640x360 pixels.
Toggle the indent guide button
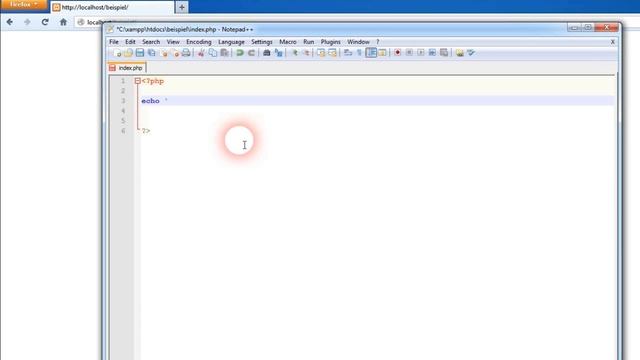[x=371, y=53]
